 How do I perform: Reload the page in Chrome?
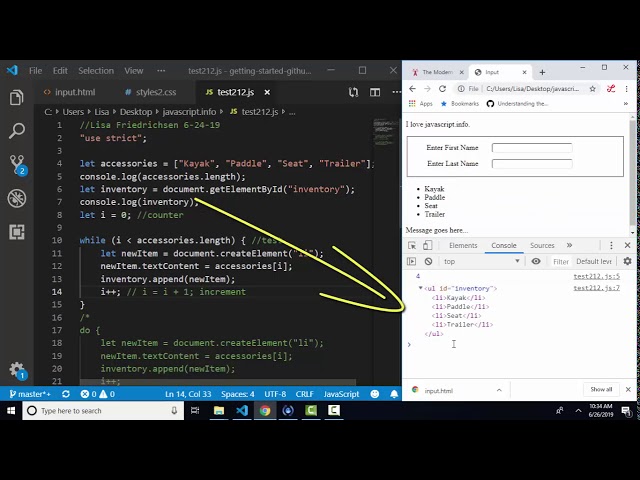(442, 89)
